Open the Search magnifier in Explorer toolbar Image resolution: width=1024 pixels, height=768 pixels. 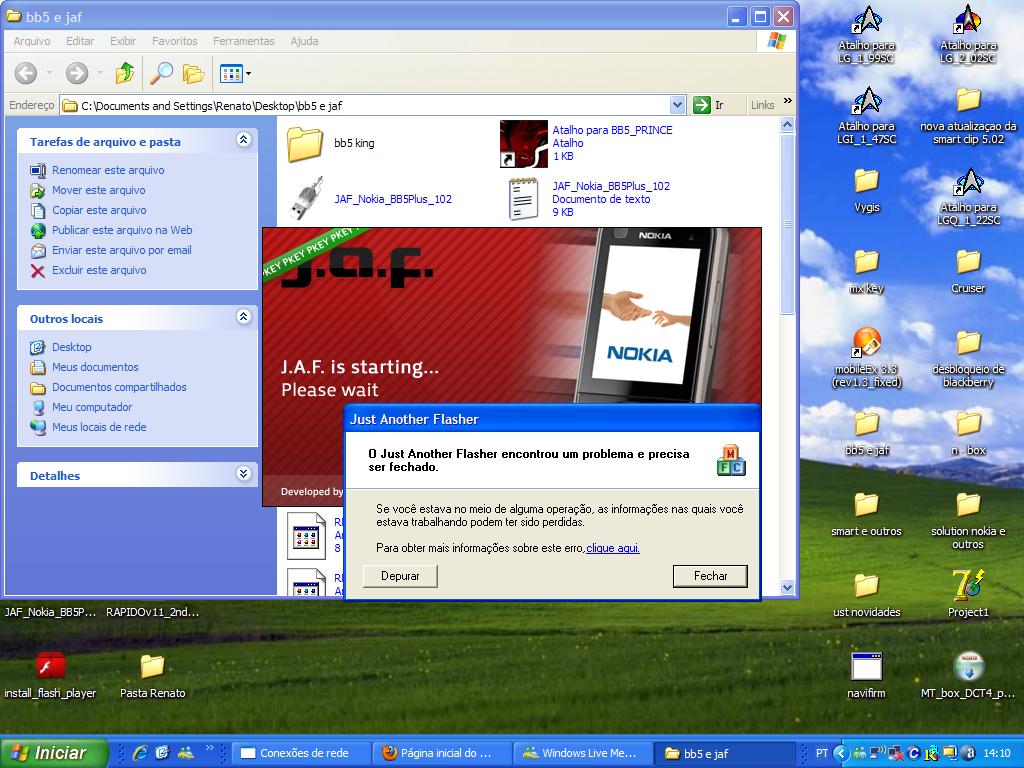161,73
